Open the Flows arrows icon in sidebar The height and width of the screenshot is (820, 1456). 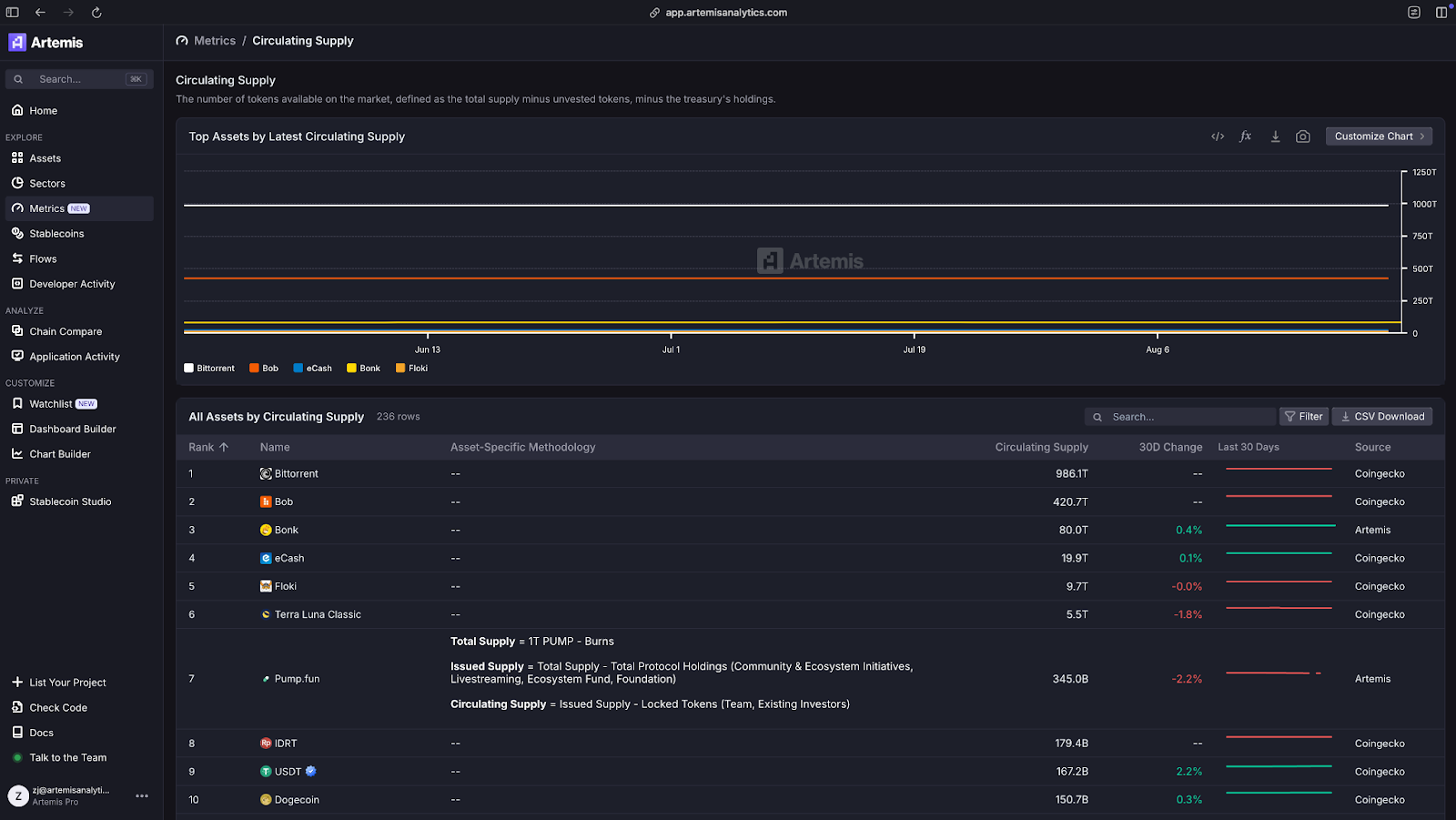17,258
